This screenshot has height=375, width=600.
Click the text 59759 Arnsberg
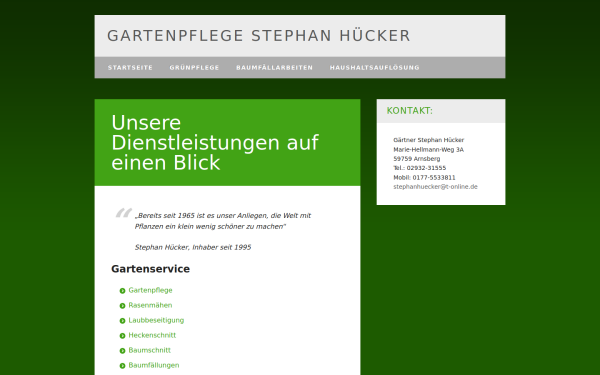click(417, 159)
